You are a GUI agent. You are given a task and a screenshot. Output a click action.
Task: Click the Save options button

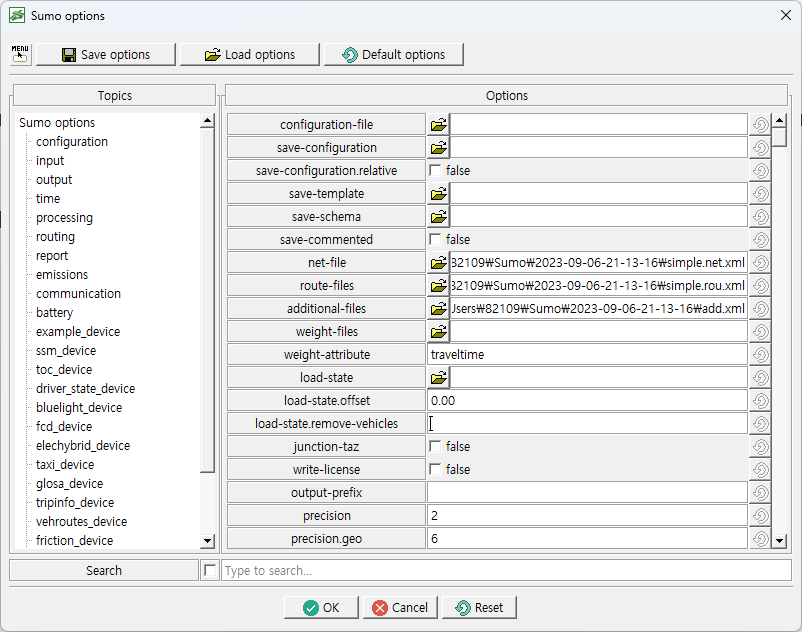coord(105,54)
